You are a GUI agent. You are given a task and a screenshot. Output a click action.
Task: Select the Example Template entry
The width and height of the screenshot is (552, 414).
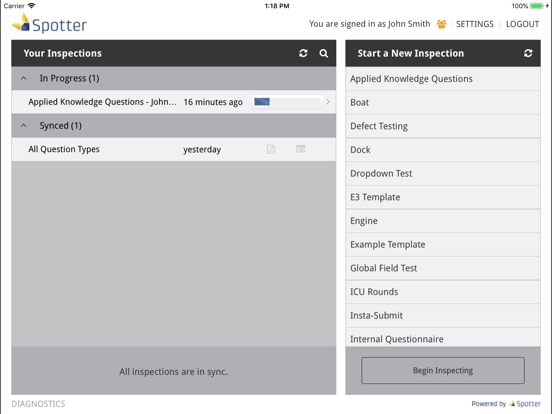(443, 244)
